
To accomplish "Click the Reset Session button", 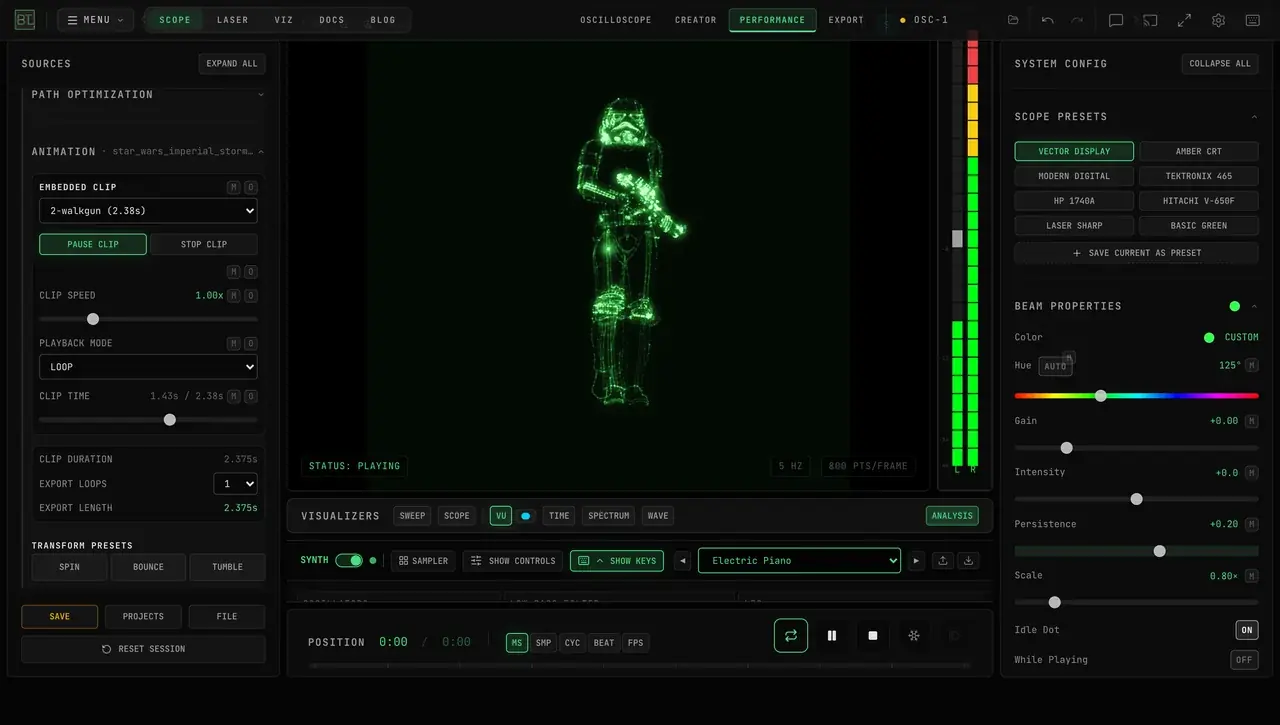I will tap(144, 649).
